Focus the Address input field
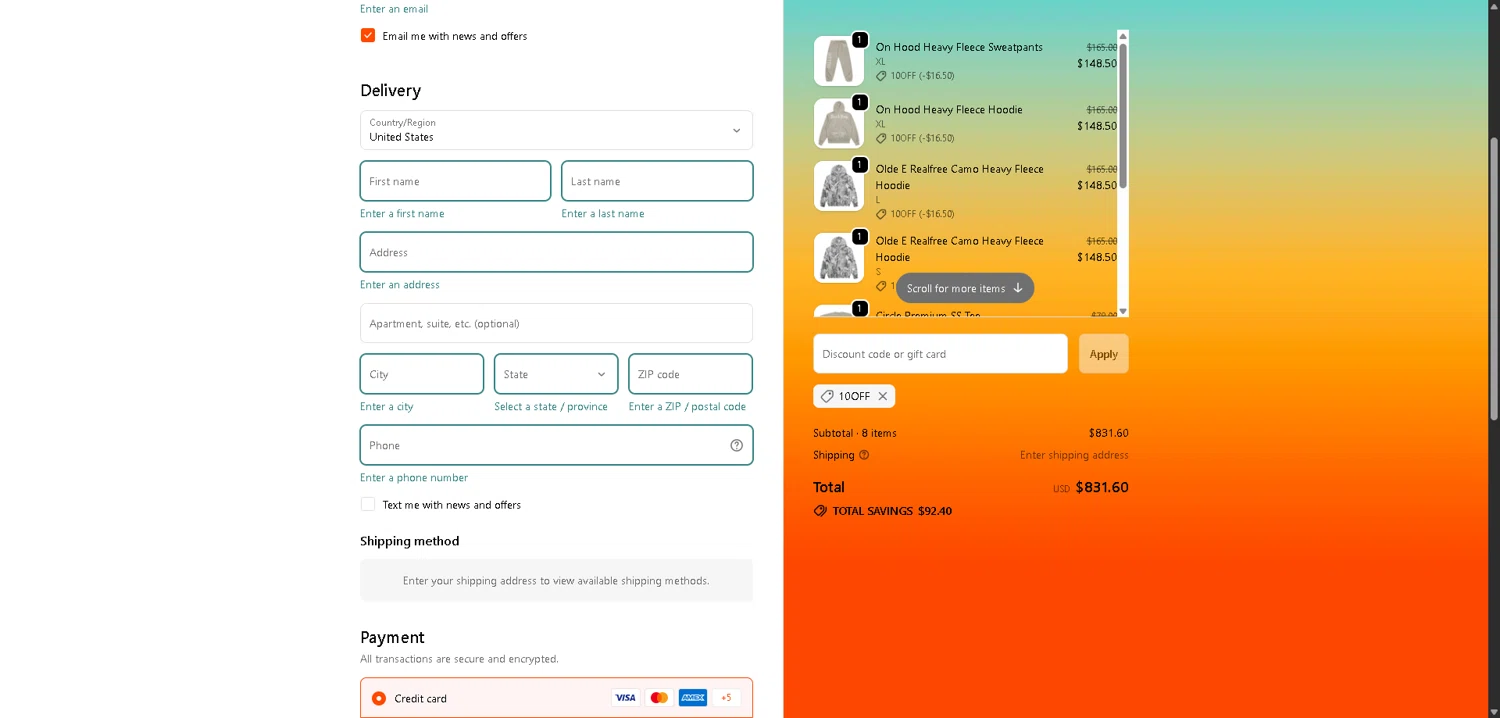Viewport: 1500px width, 718px height. pos(556,252)
